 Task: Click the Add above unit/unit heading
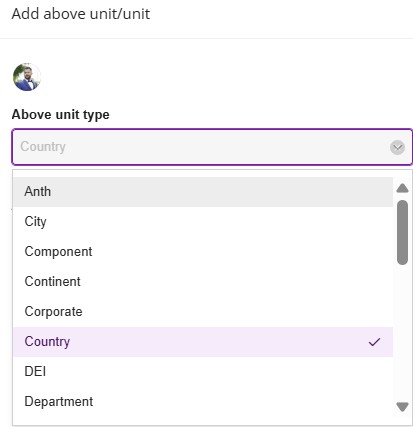(x=81, y=14)
